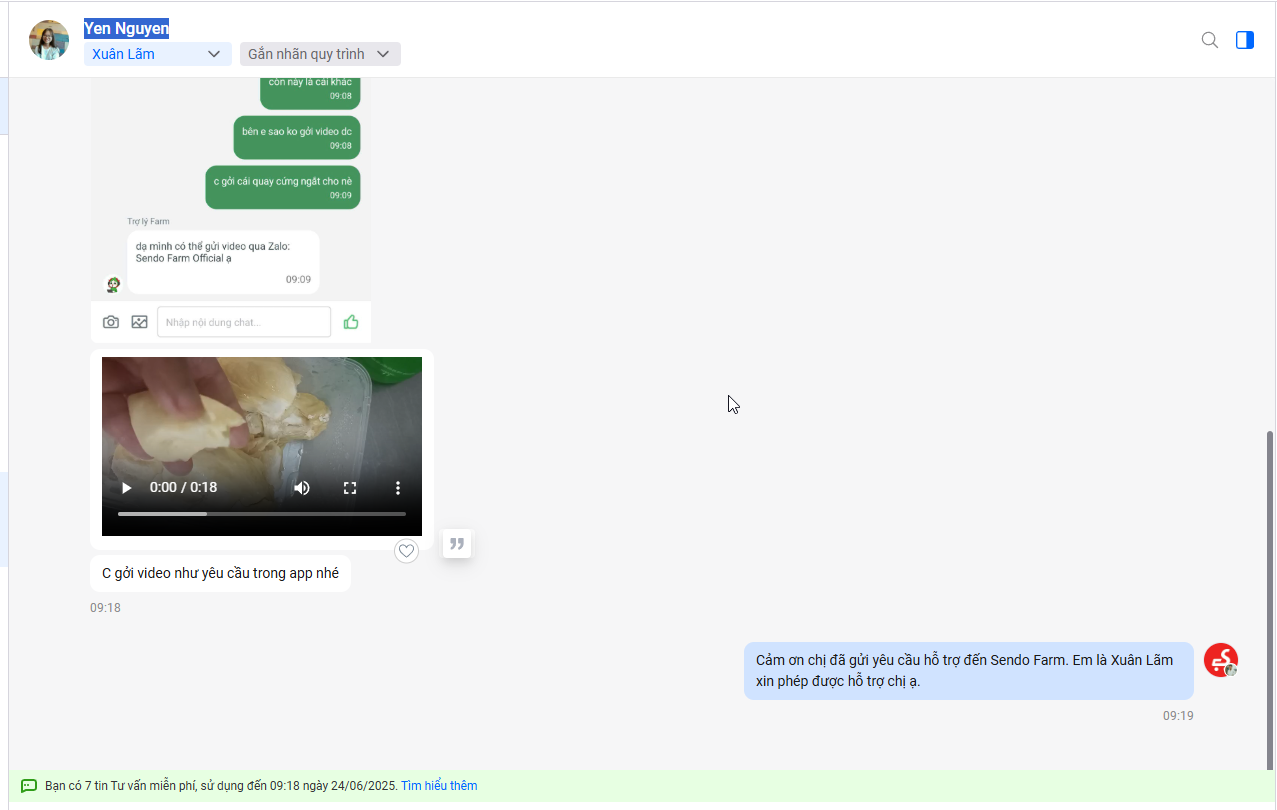Click 'c gởi cái quay cứng ngắt cho nè' bubble
Screen dimensions: 1277x810
click(283, 188)
